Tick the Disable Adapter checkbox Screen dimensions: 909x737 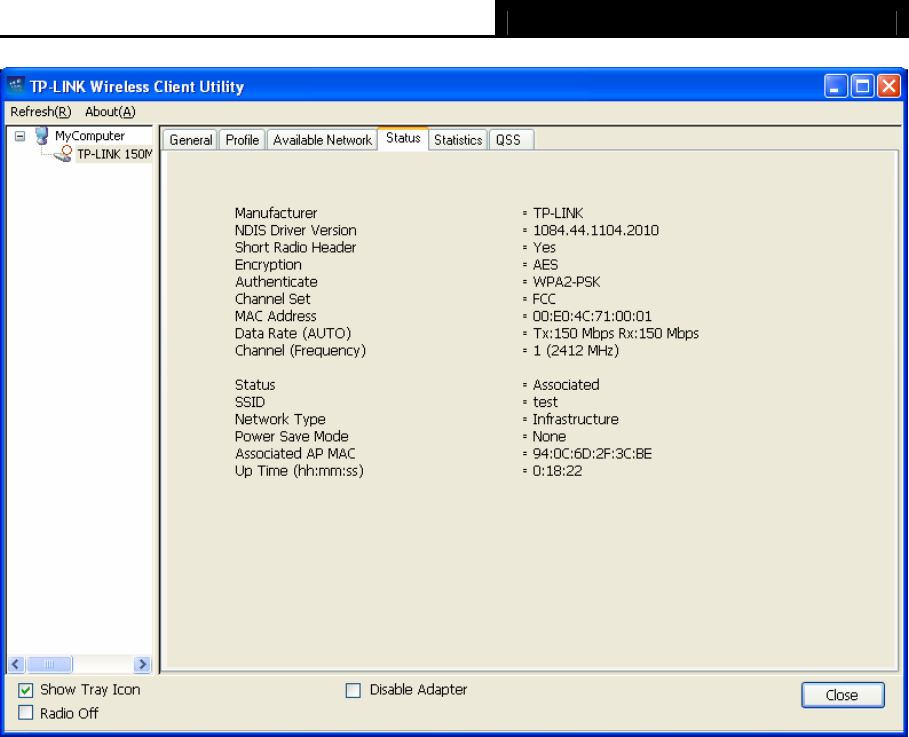pyautogui.click(x=353, y=690)
